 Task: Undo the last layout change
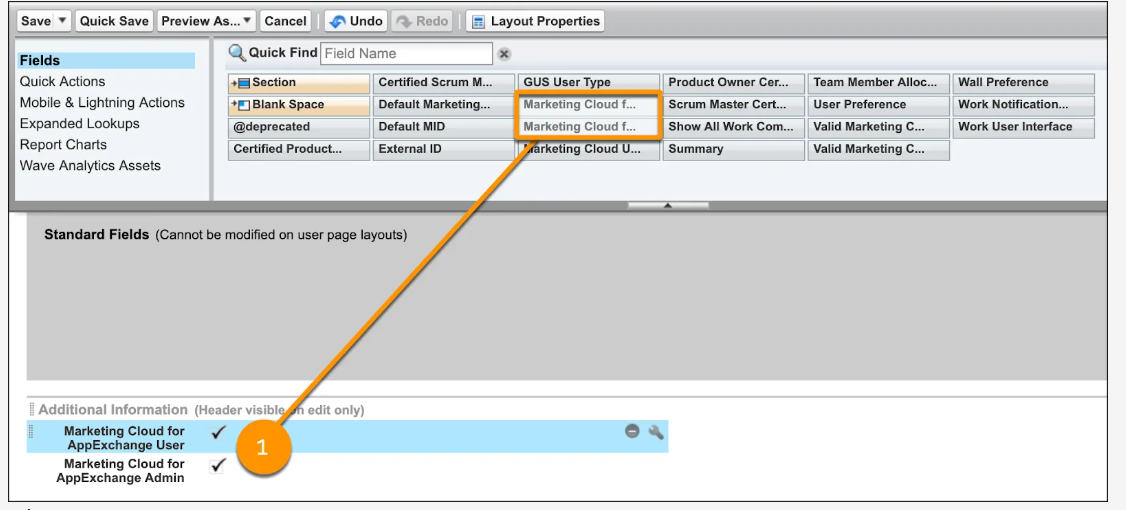point(356,21)
